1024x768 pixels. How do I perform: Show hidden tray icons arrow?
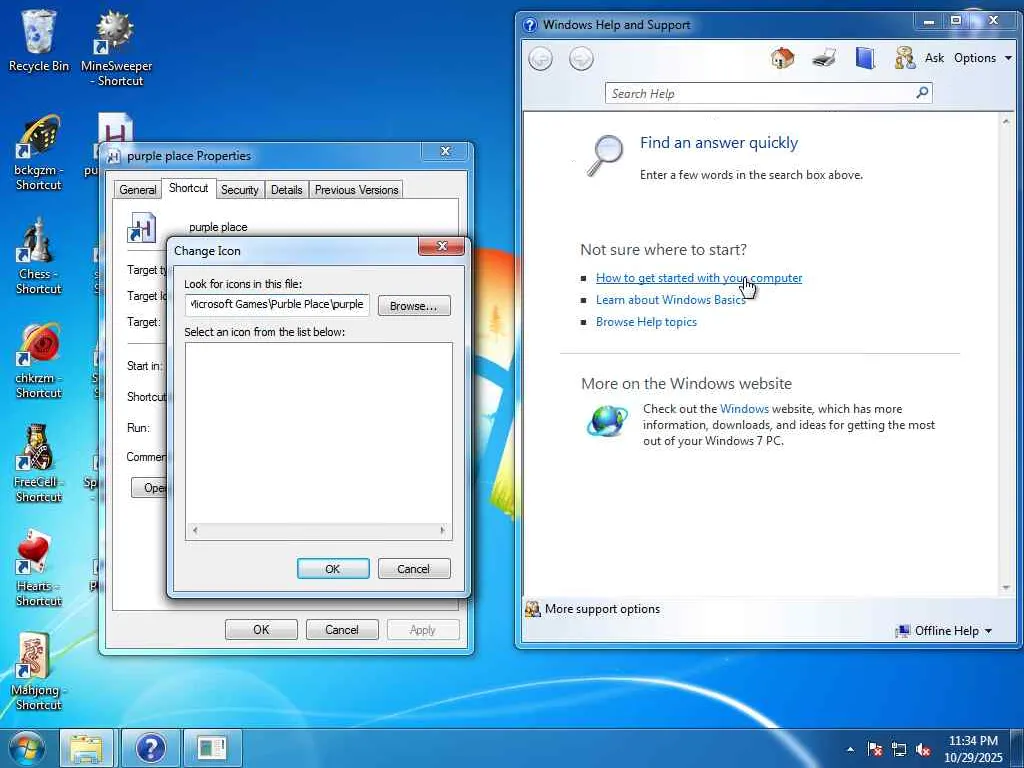(850, 749)
